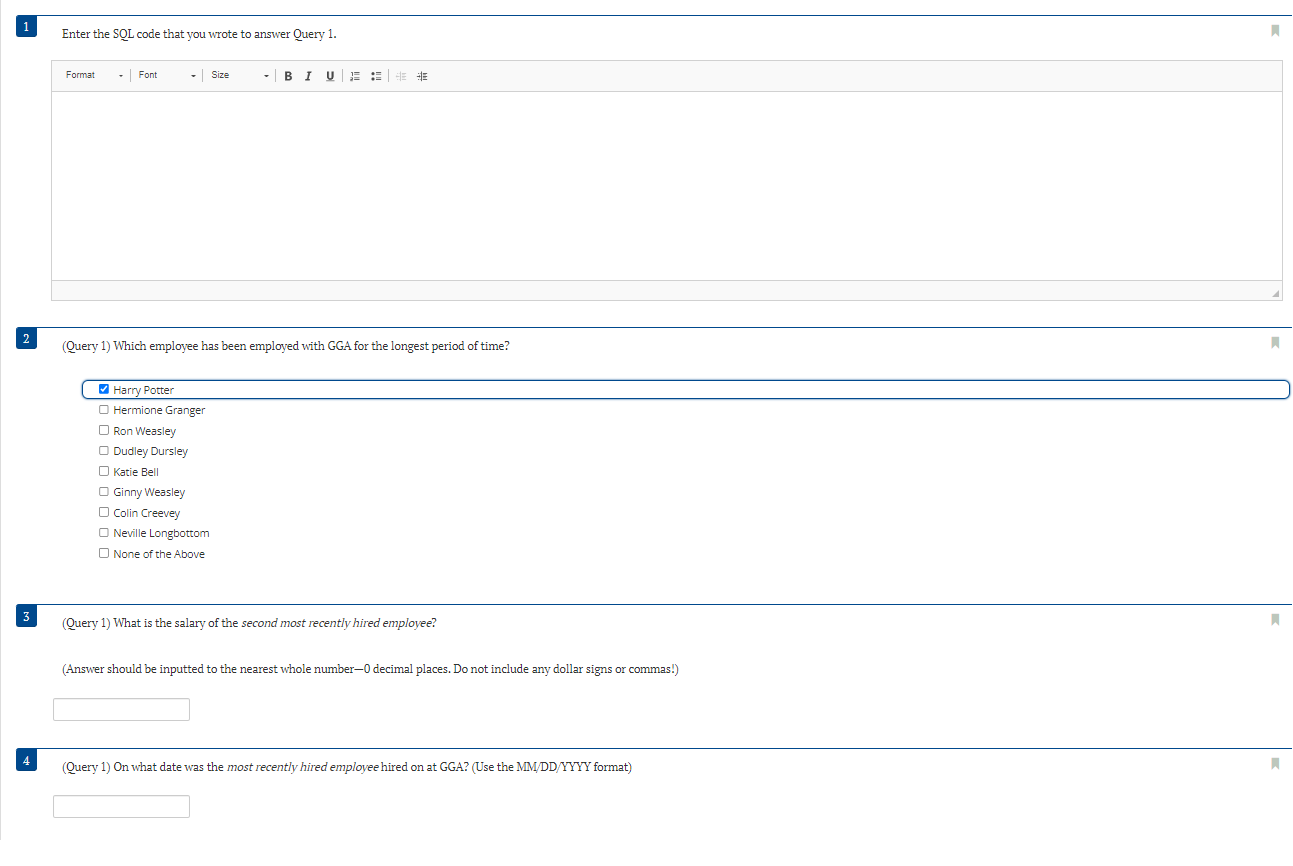Screen dimensions: 1293x866
Task: Check the Neville Longbottom option
Action: (x=104, y=533)
